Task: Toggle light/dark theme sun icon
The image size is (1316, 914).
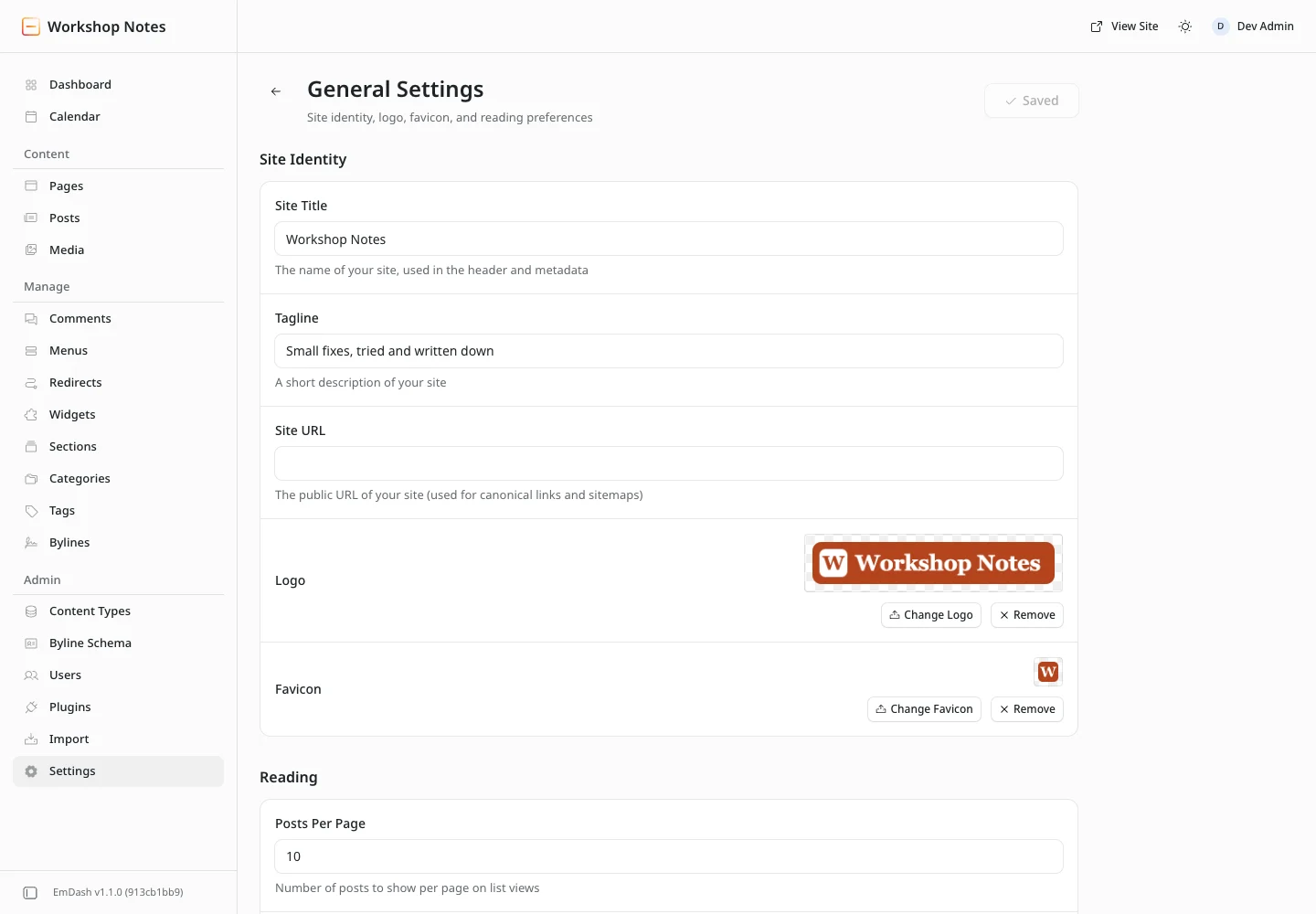Action: click(x=1185, y=27)
